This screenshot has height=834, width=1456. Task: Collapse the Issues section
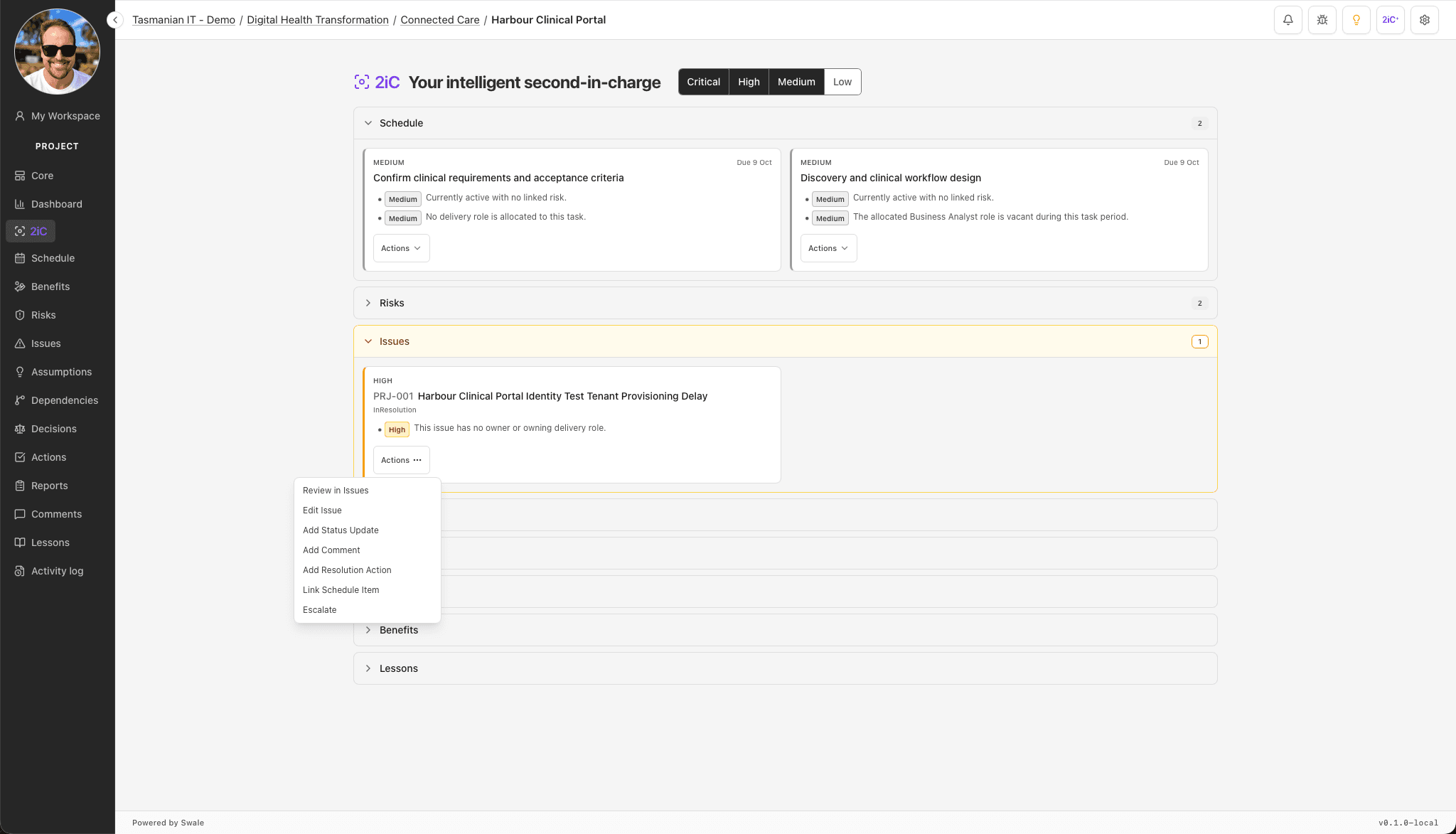(x=785, y=341)
